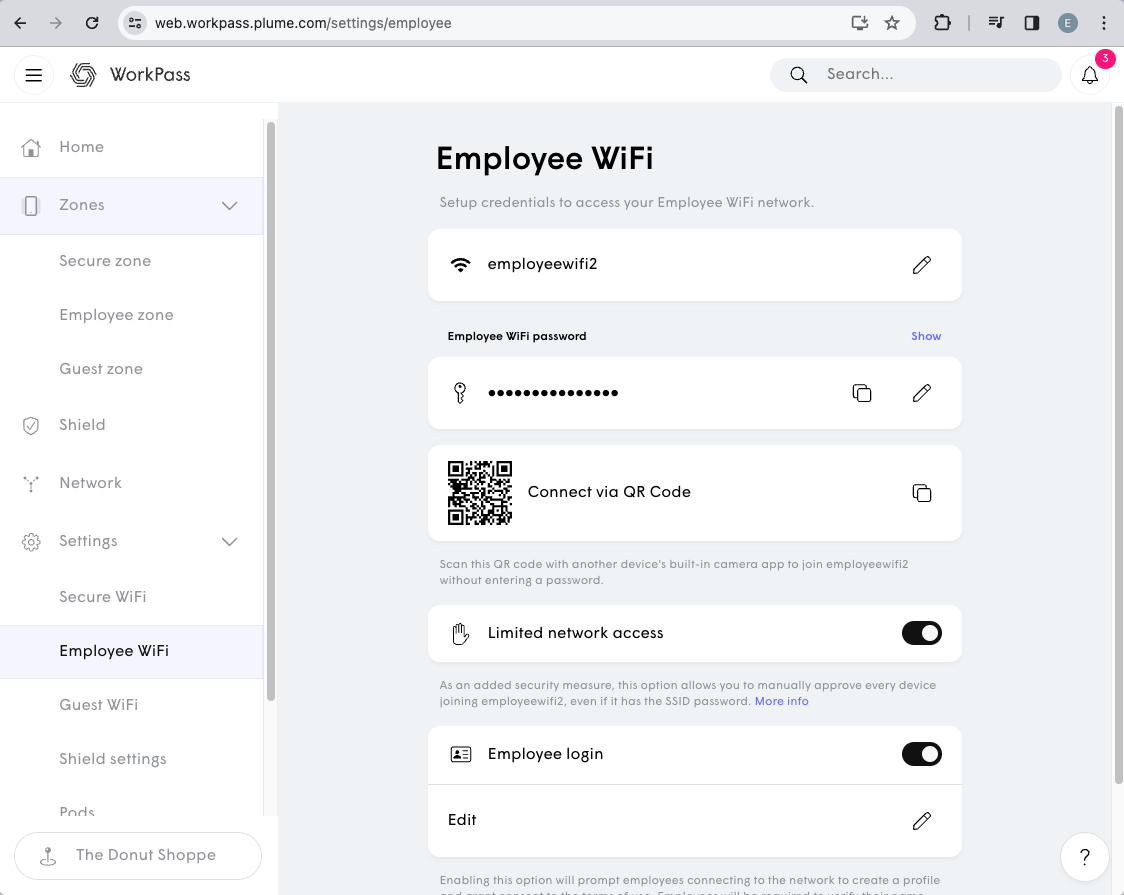This screenshot has width=1124, height=895.
Task: Open notifications bell icon
Action: (1090, 75)
